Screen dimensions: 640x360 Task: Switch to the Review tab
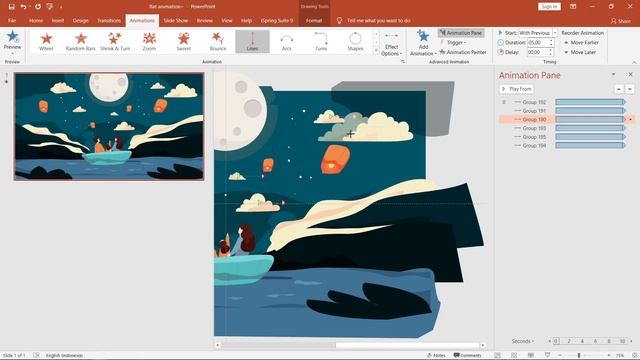click(x=204, y=20)
